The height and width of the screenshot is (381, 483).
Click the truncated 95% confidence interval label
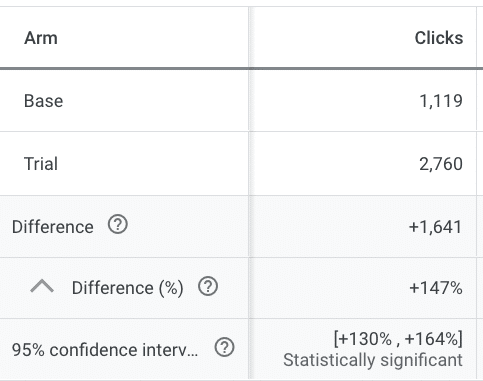point(105,350)
